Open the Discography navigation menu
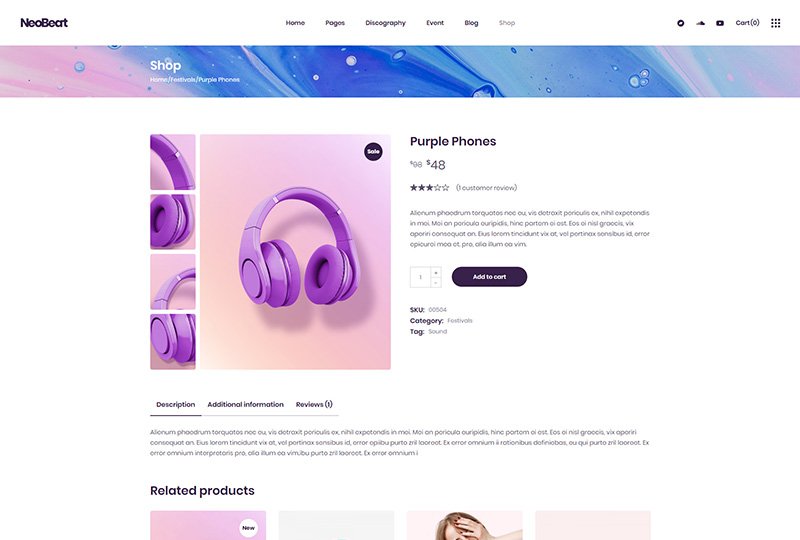Image resolution: width=800 pixels, height=540 pixels. (386, 23)
